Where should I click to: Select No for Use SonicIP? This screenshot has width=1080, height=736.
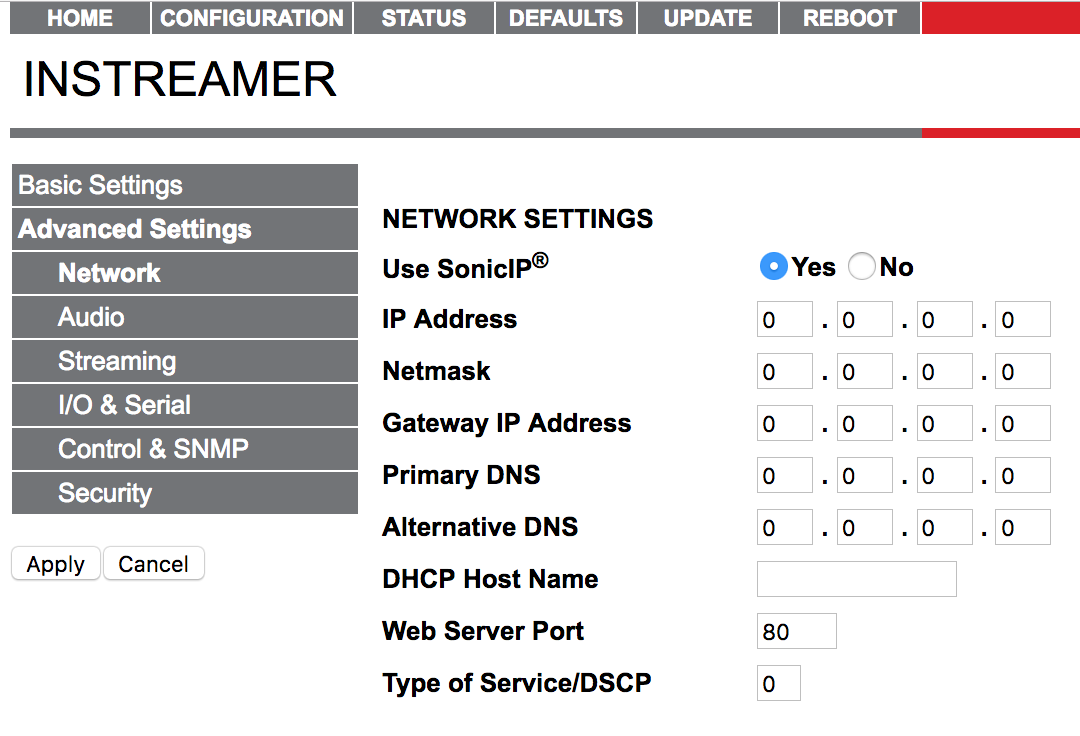coord(862,266)
